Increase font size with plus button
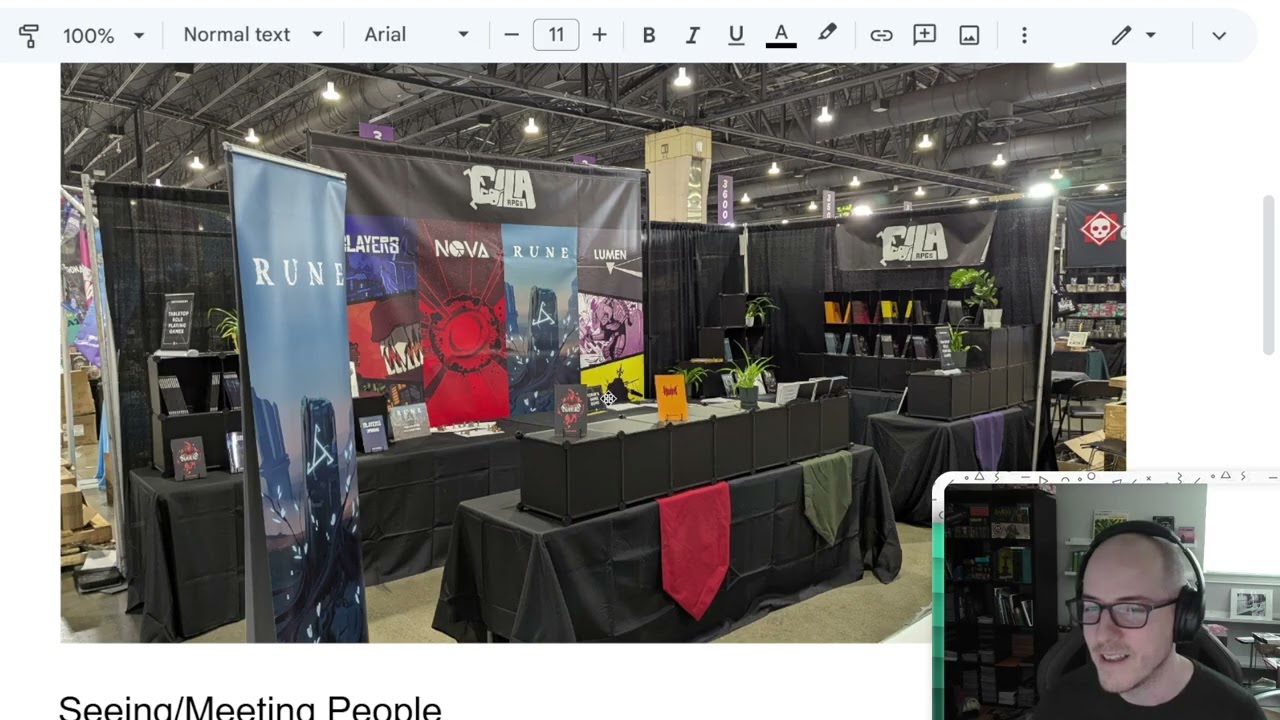Image resolution: width=1280 pixels, height=720 pixels. point(599,35)
